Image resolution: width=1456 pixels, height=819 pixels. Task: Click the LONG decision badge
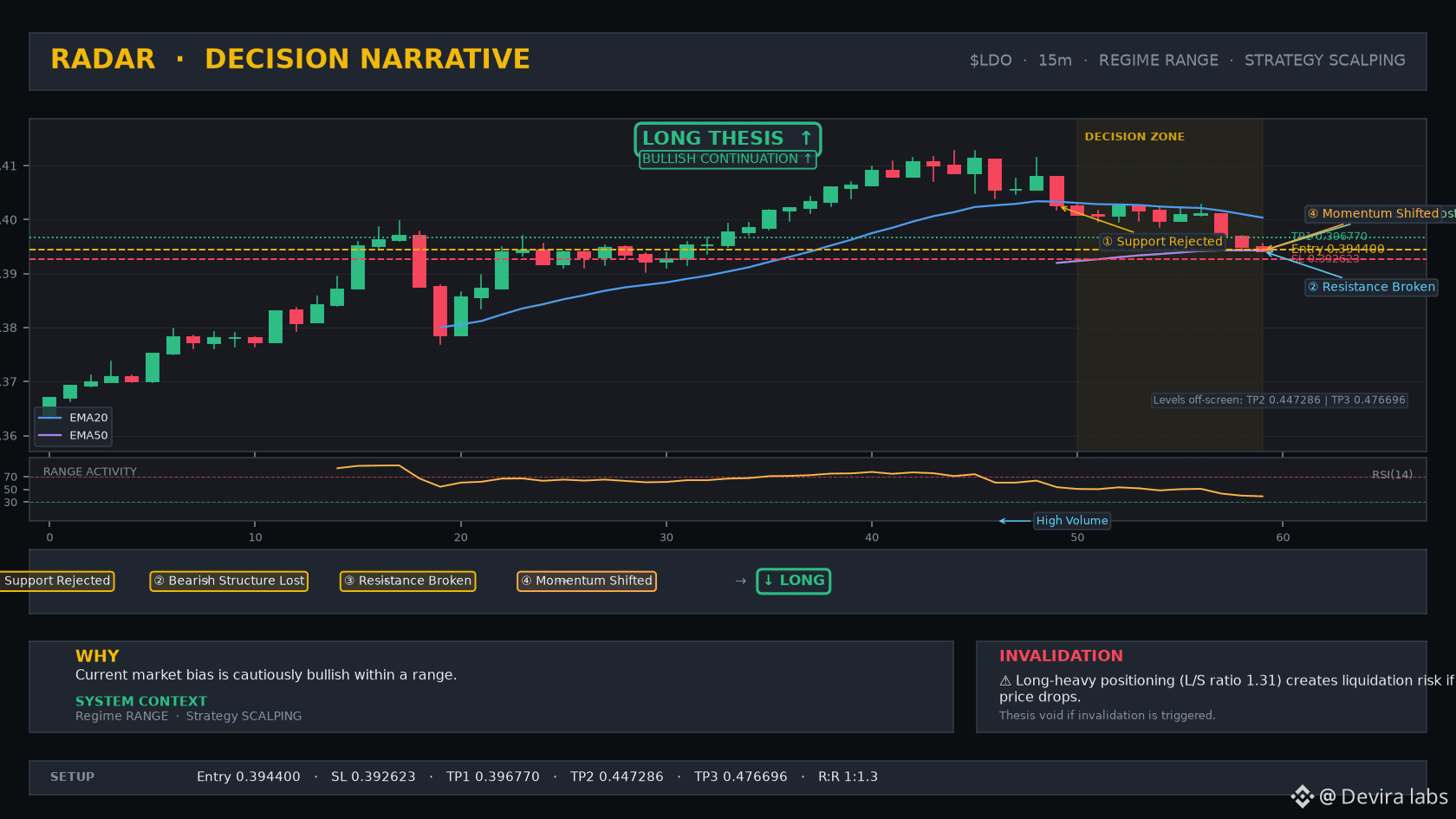click(x=794, y=581)
